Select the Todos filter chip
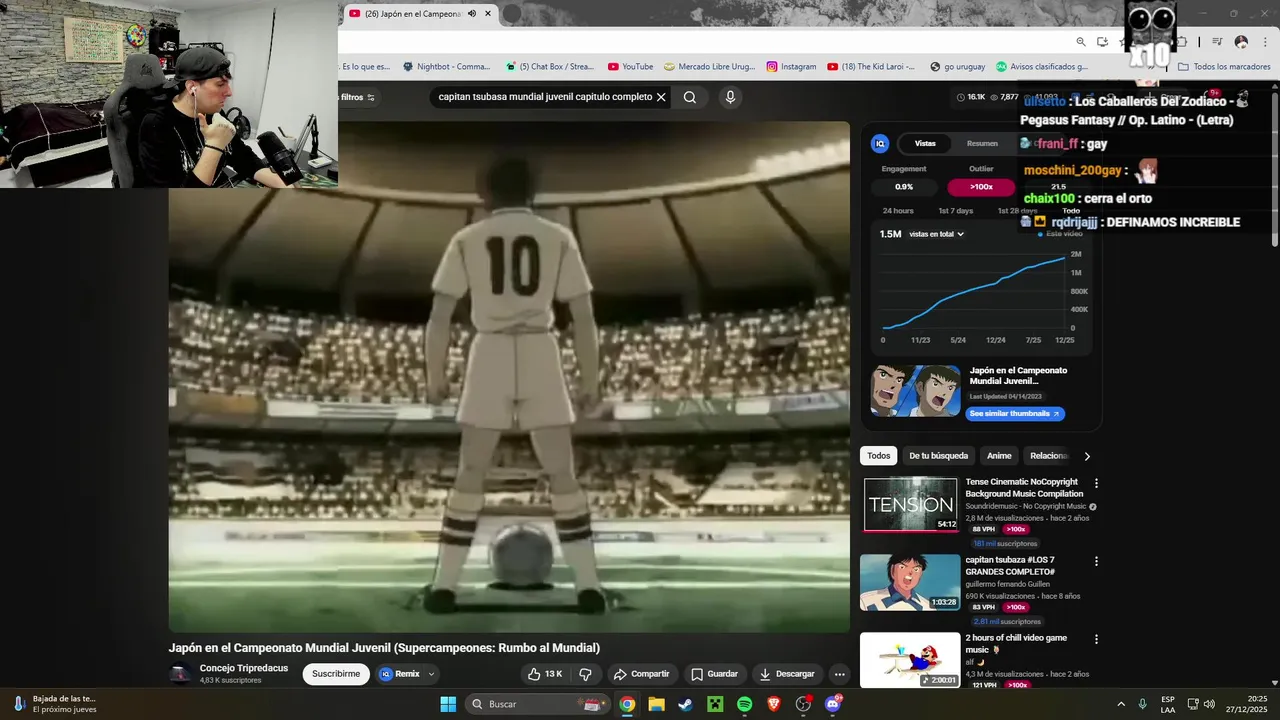The height and width of the screenshot is (720, 1280). pos(878,456)
